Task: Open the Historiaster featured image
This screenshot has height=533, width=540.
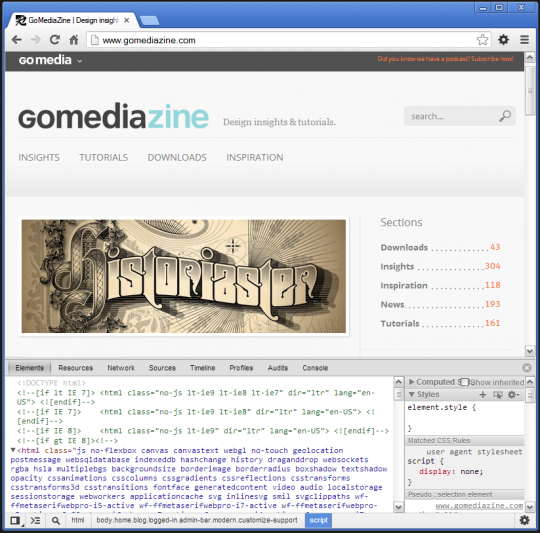Action: pos(184,276)
